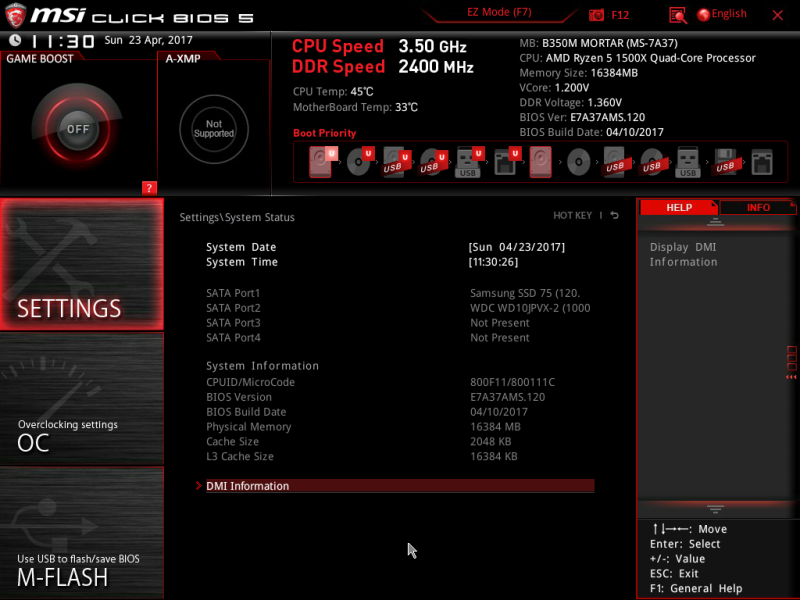Change language from English

pos(729,14)
